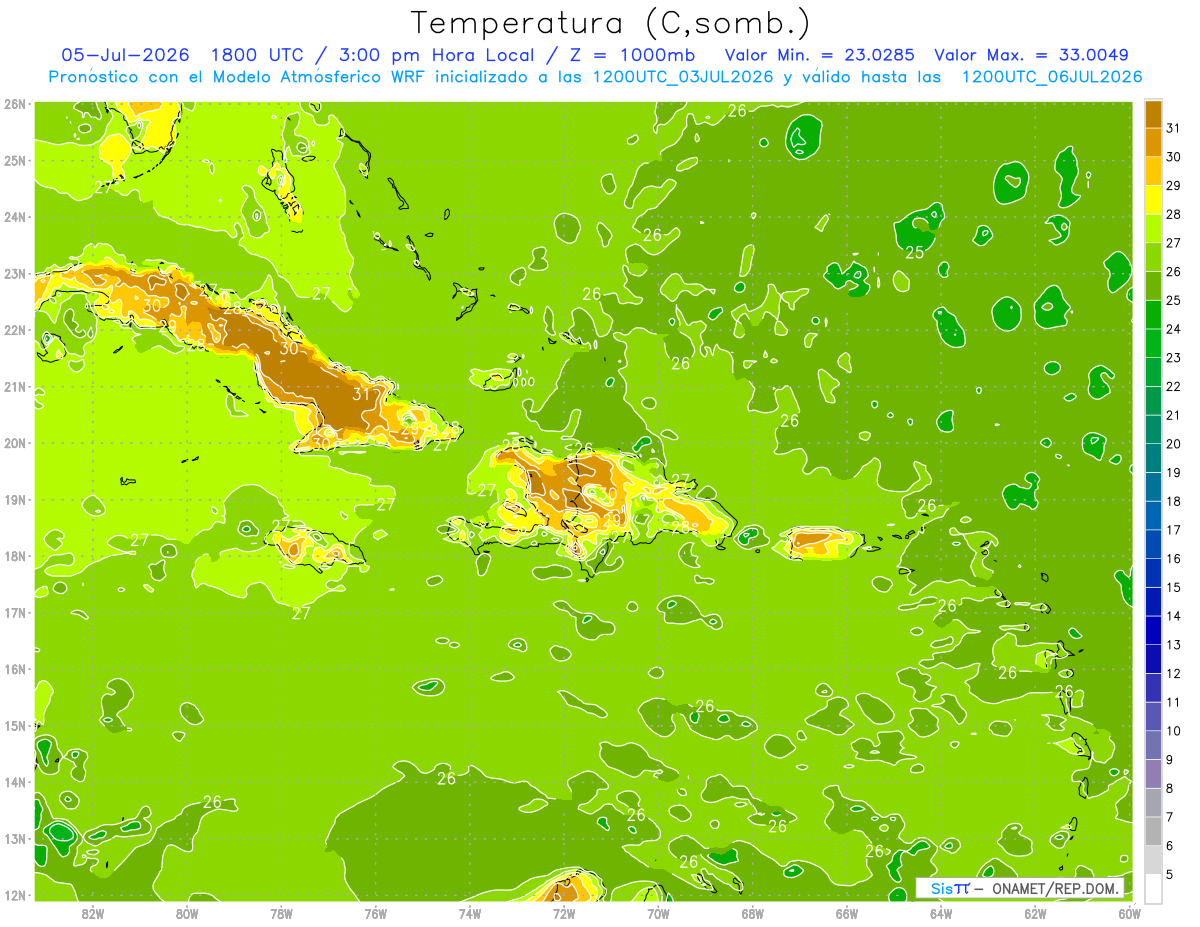
Task: Click the "60W" longitude axis label
Action: (x=1129, y=913)
